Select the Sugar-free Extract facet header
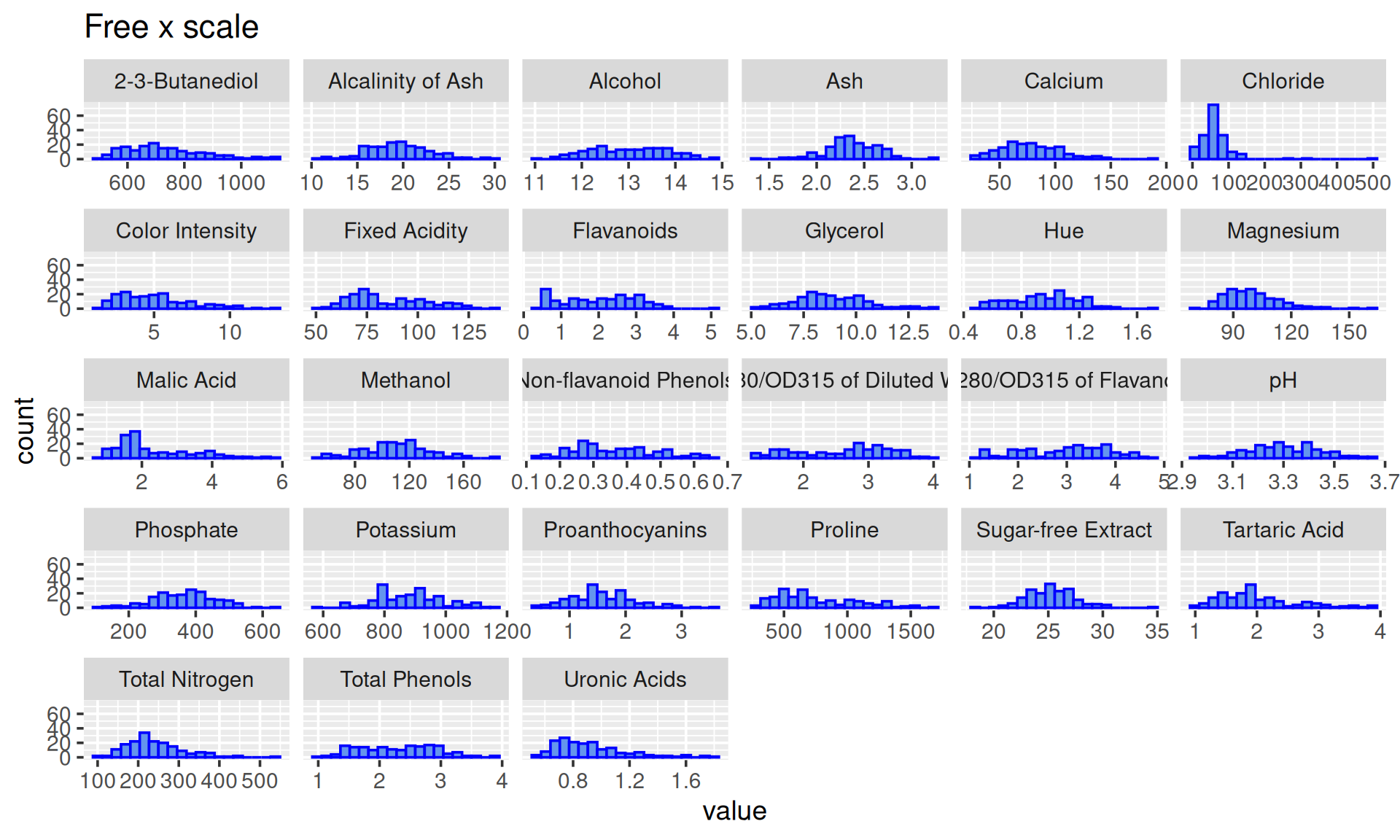Image resolution: width=1400 pixels, height=840 pixels. click(1064, 529)
